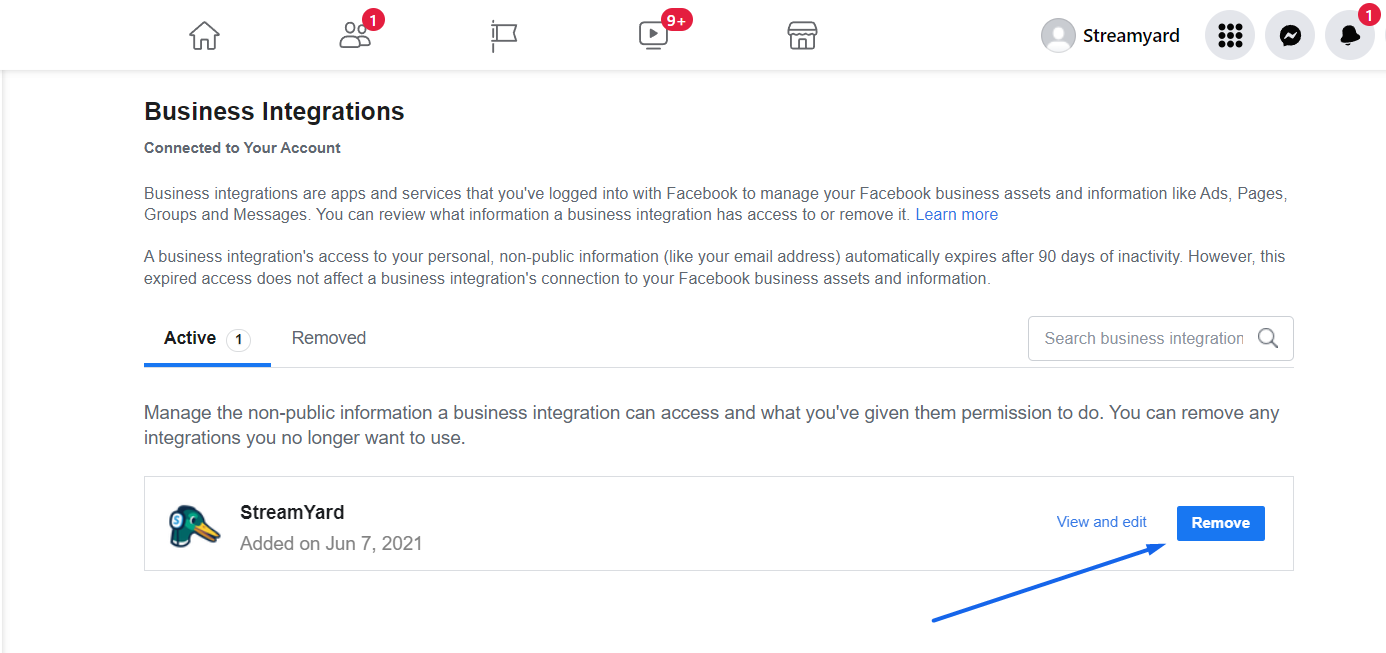Switch to the Active tab
The image size is (1386, 653).
tap(190, 338)
